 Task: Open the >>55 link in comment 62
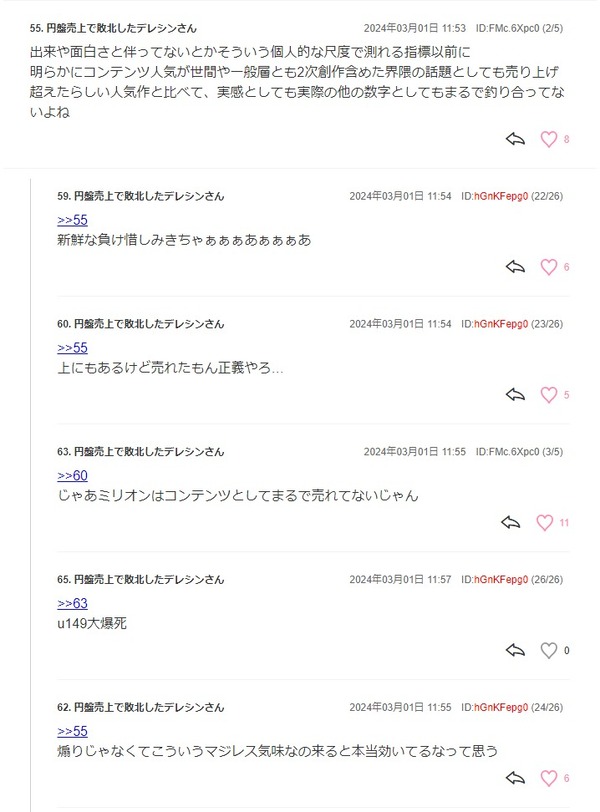tap(72, 732)
